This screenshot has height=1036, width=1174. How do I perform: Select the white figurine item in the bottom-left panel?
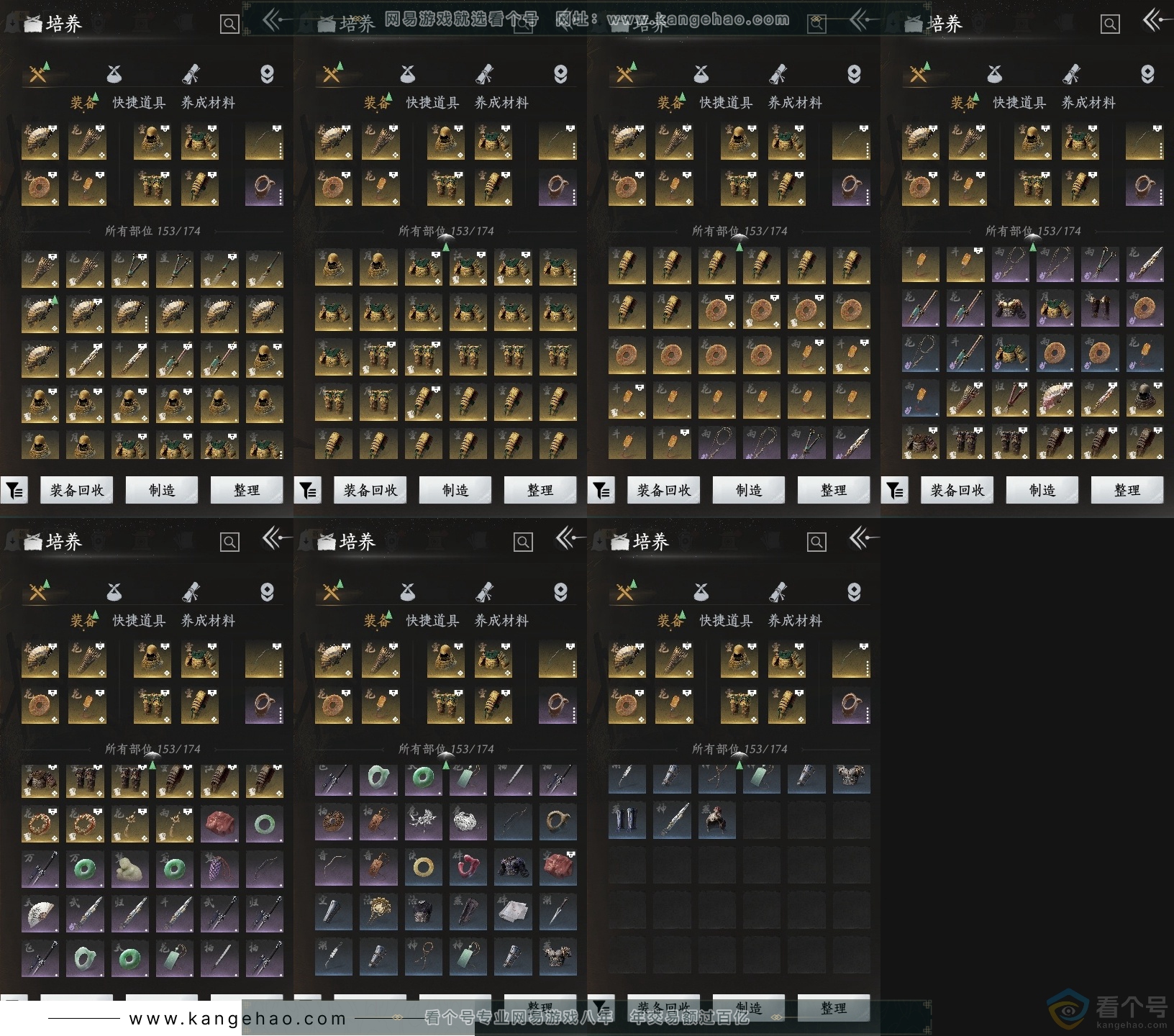coord(130,869)
